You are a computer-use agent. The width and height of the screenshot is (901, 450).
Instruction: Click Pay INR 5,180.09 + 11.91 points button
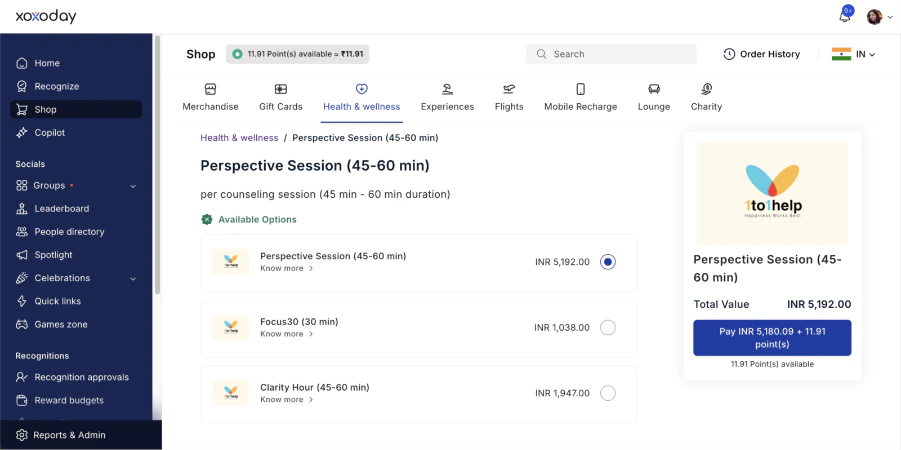772,338
